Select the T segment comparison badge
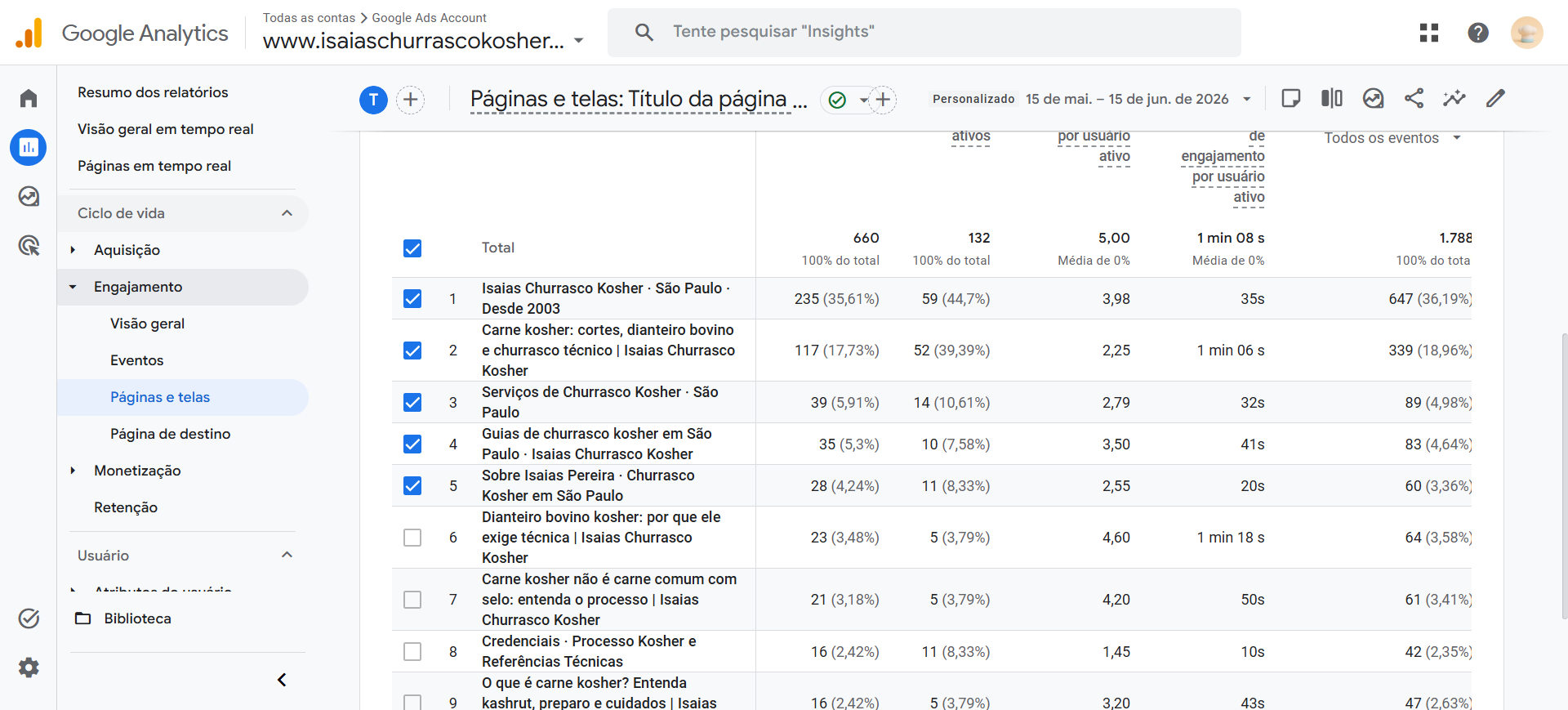1568x710 pixels. (x=373, y=100)
